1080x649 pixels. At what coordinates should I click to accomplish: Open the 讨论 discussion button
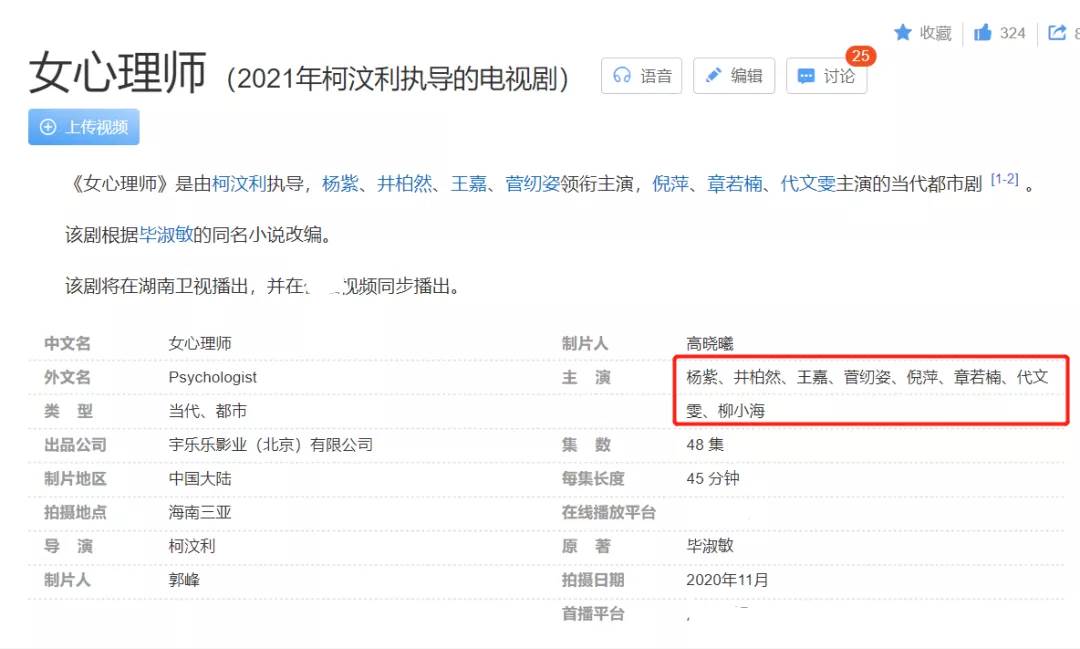click(x=826, y=76)
